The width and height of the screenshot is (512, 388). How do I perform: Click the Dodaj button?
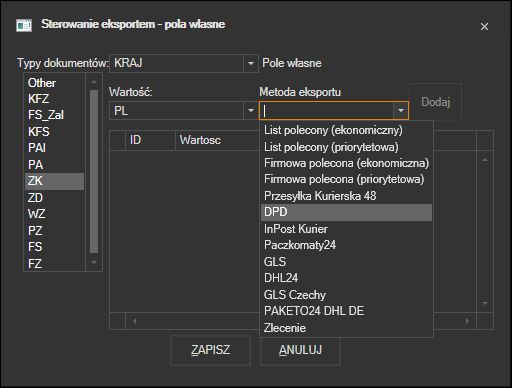click(435, 102)
